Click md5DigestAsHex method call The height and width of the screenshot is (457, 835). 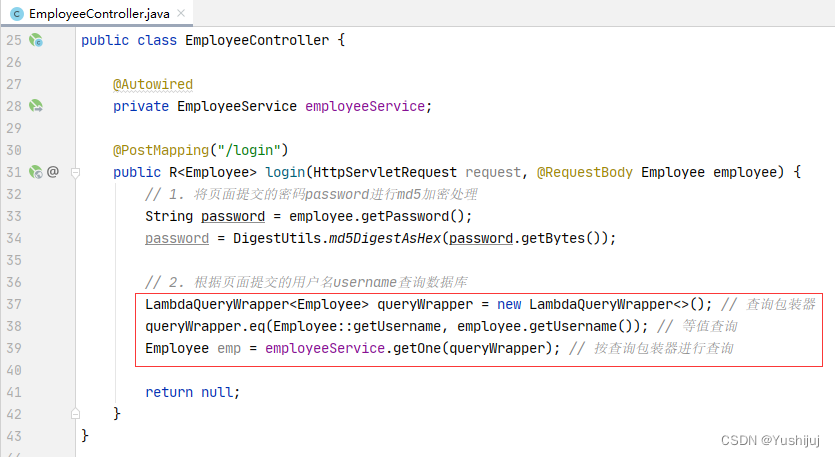point(385,238)
